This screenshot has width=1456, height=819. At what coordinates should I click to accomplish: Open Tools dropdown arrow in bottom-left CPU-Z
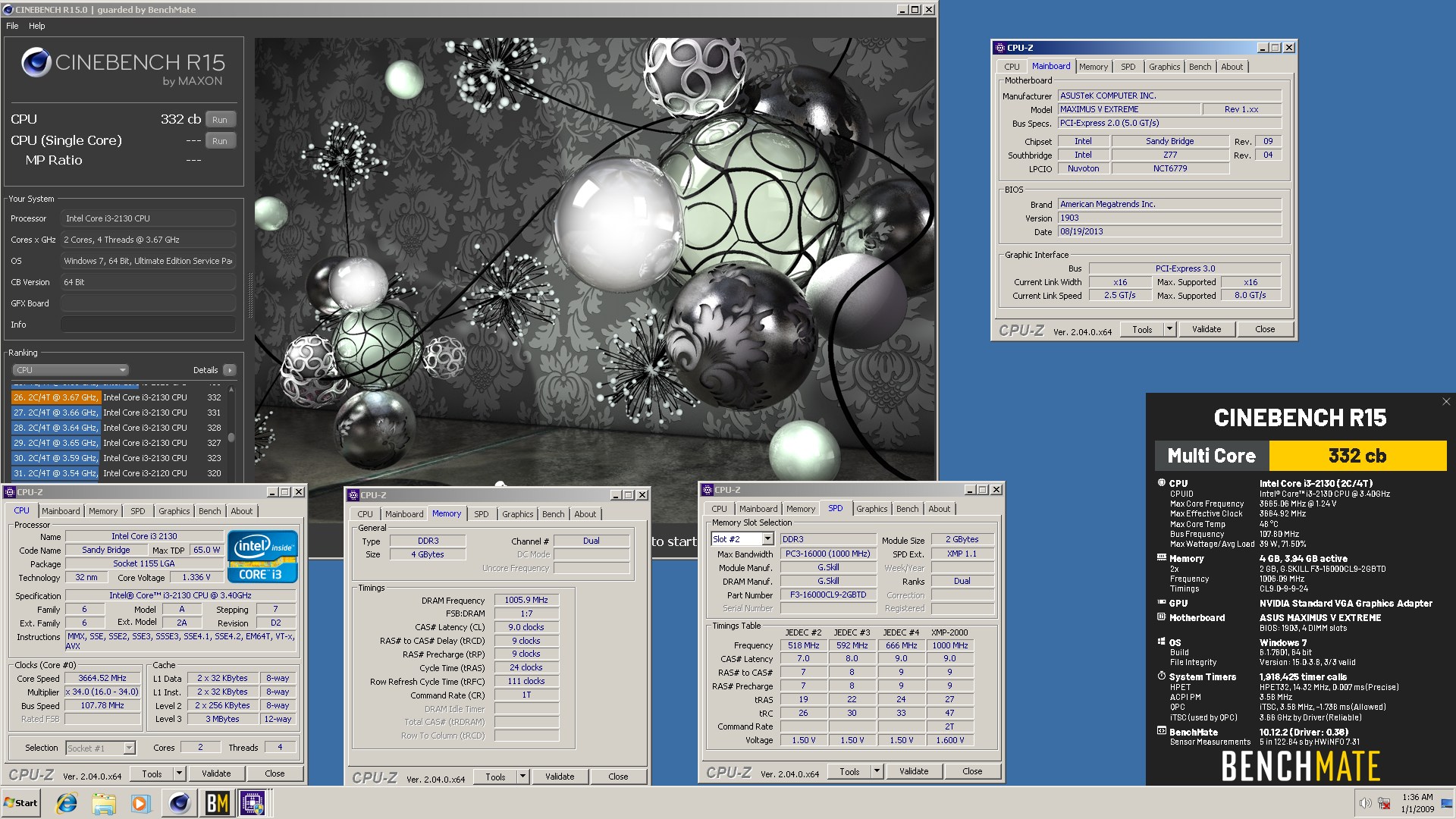pos(180,773)
